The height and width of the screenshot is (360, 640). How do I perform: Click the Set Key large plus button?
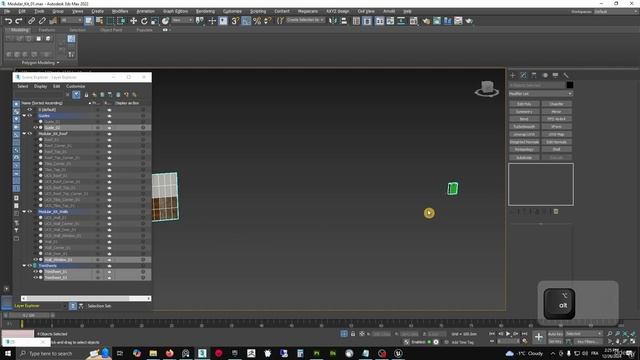(539, 337)
